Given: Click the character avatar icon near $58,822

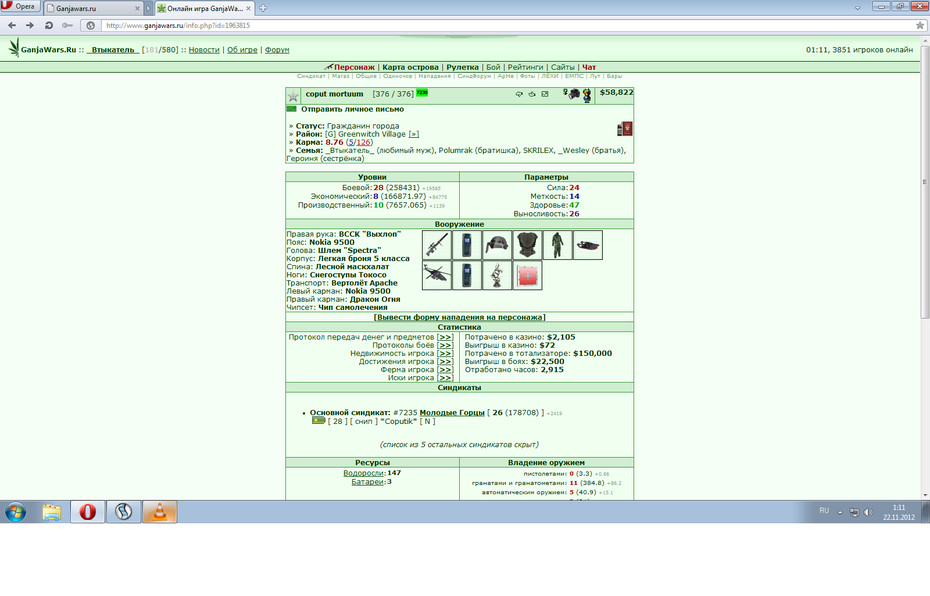Looking at the screenshot, I should [x=587, y=95].
